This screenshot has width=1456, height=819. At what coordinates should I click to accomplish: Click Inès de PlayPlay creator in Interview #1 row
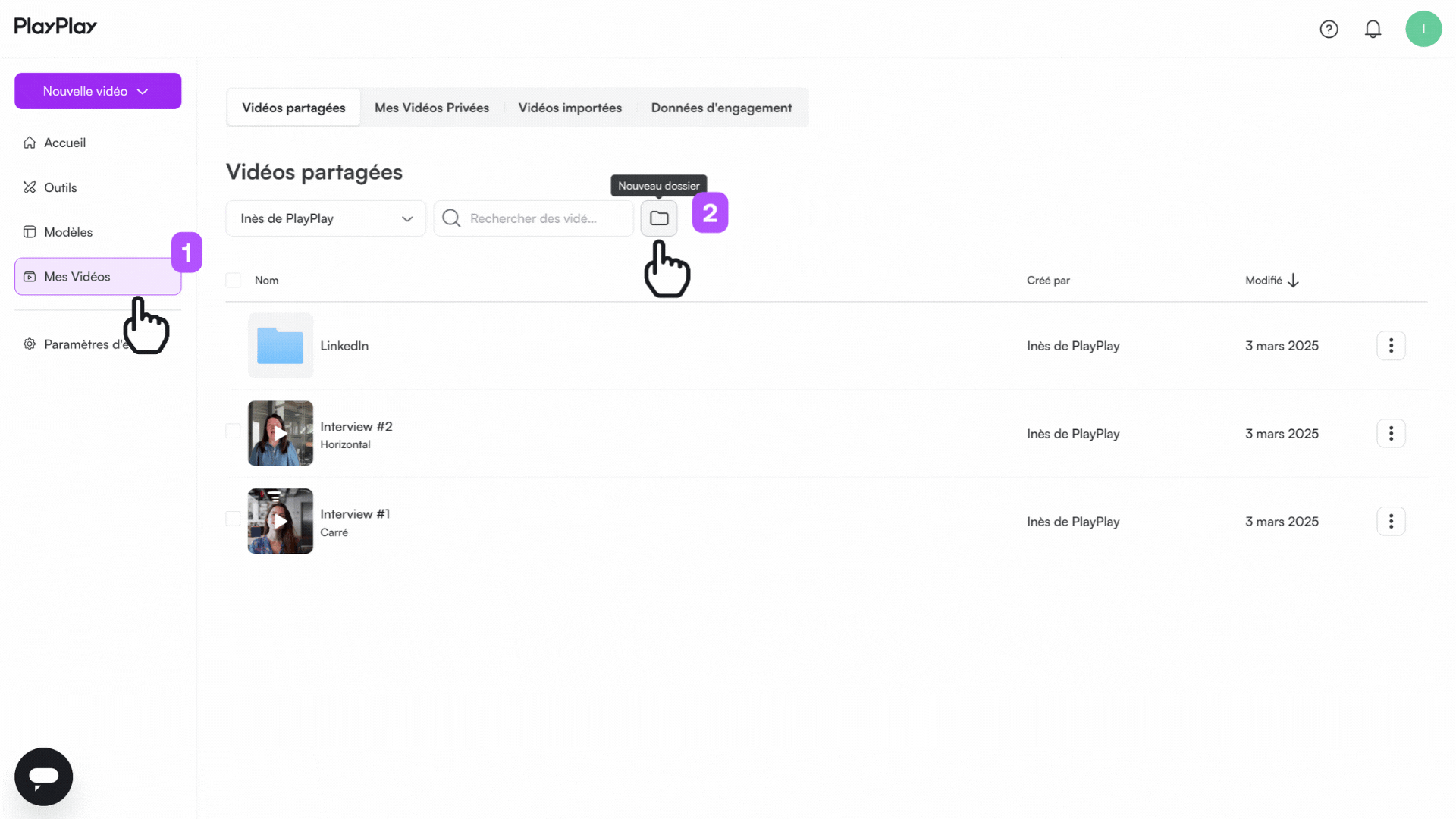(x=1073, y=522)
